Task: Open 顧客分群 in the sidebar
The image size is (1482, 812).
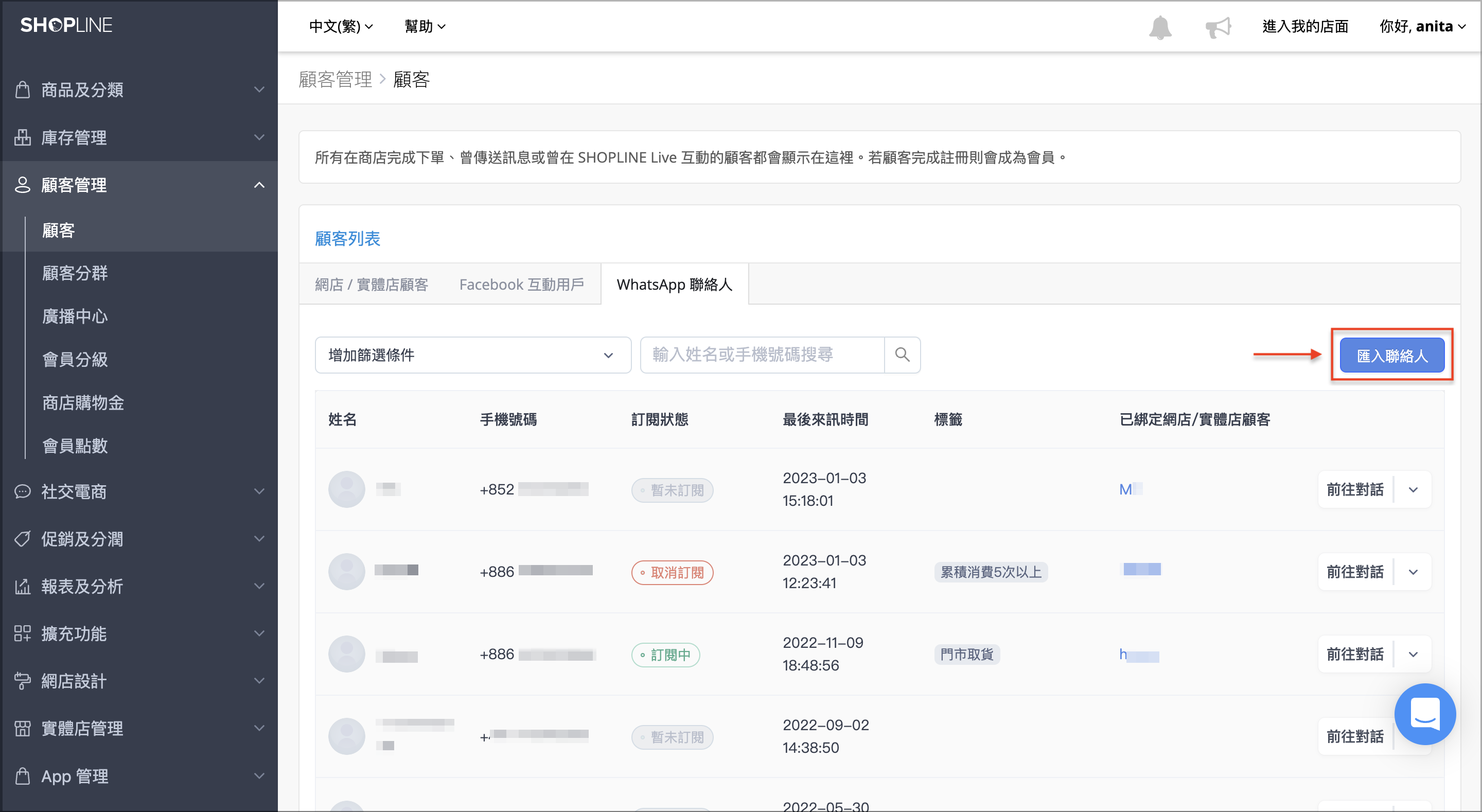Action: tap(75, 273)
